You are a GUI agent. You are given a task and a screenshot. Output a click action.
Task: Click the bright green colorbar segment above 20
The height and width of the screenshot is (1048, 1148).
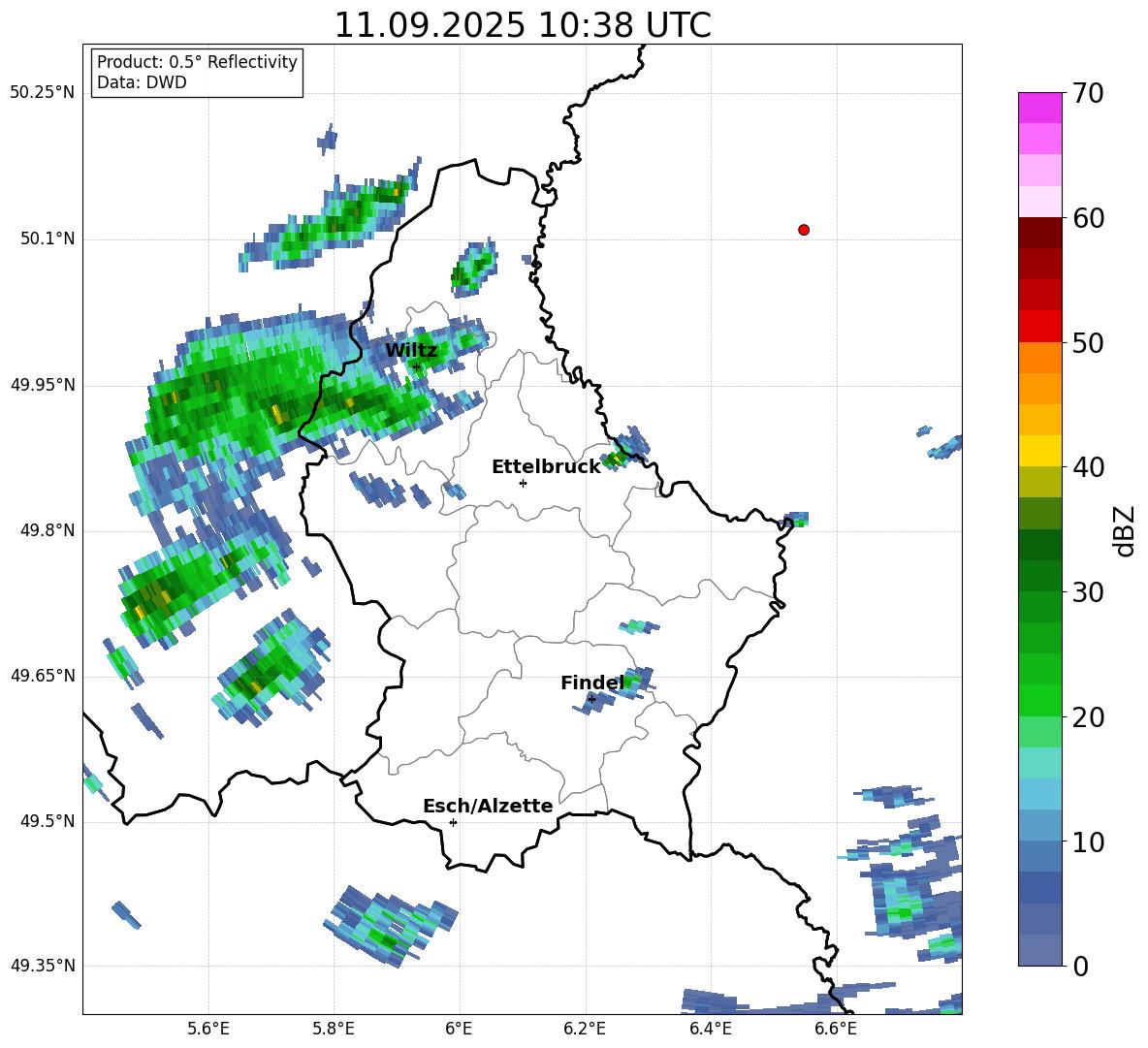coord(1039,700)
